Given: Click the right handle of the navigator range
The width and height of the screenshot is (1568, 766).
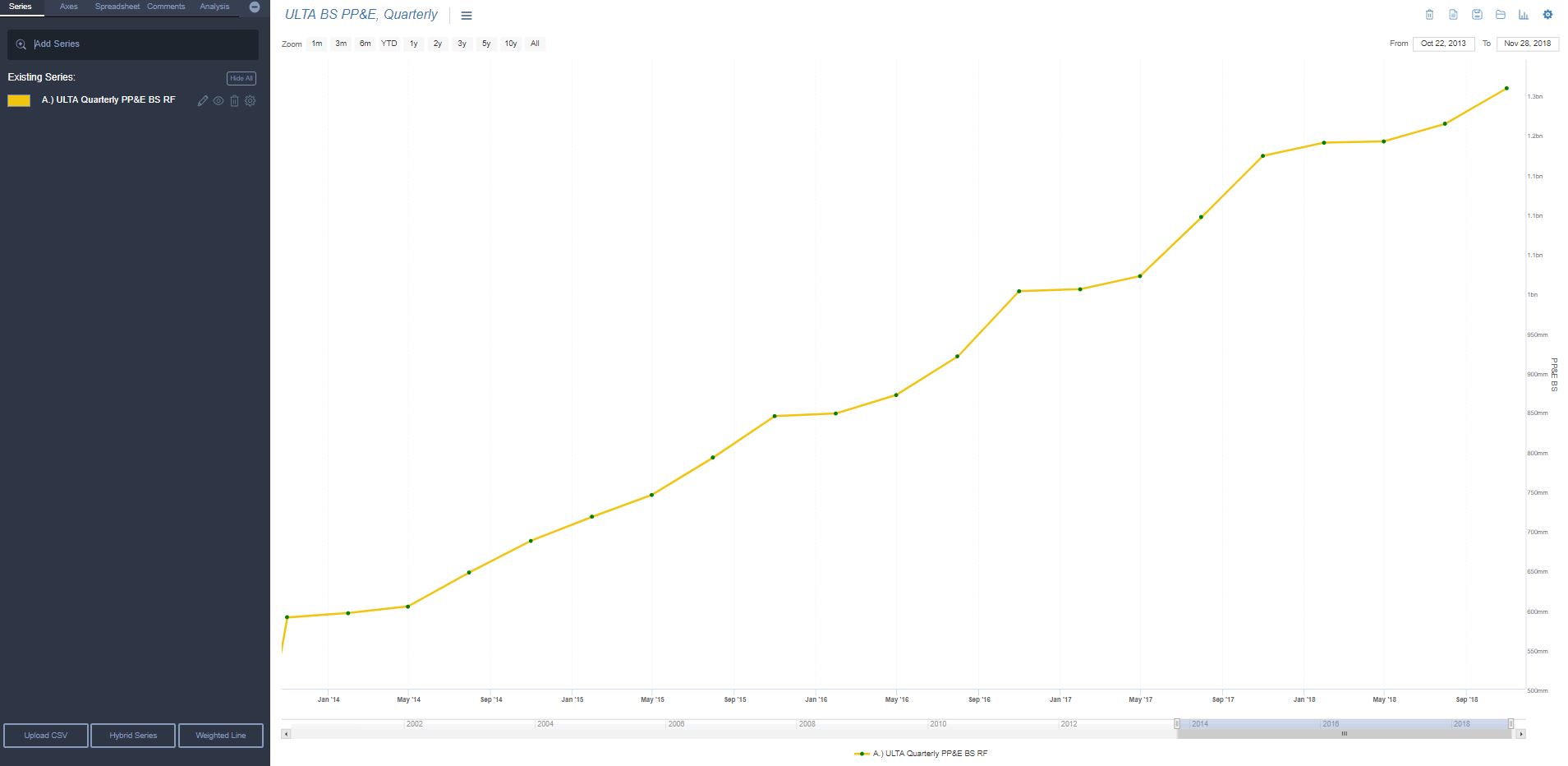Looking at the screenshot, I should coord(1511,723).
